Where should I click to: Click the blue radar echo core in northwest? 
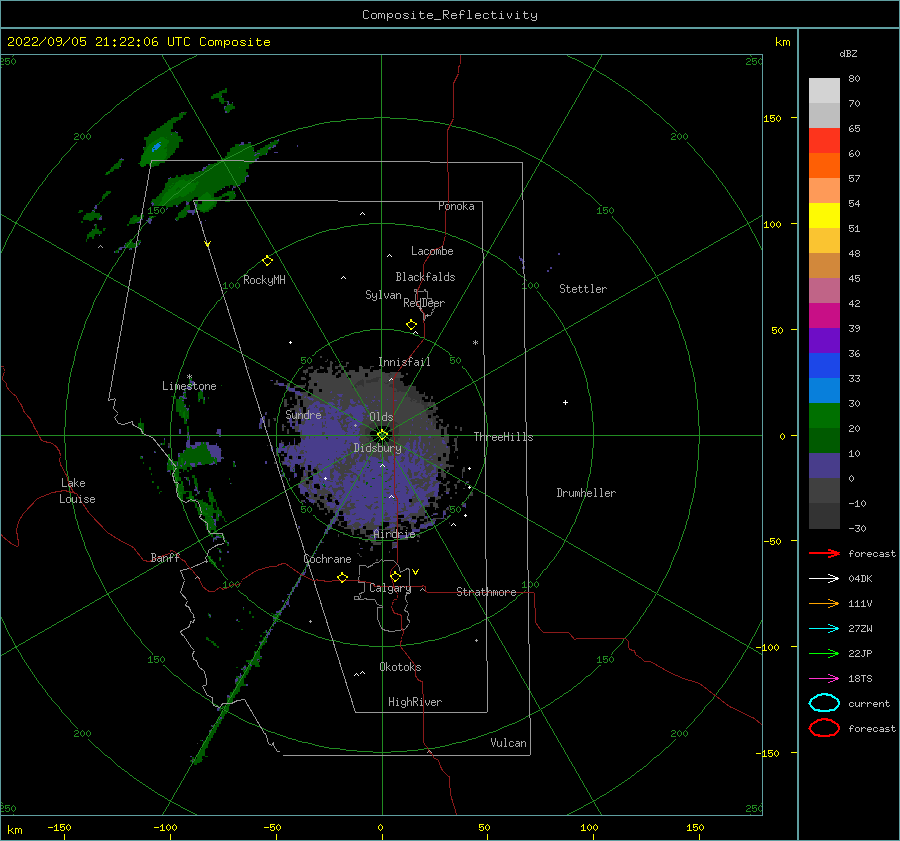[x=156, y=147]
